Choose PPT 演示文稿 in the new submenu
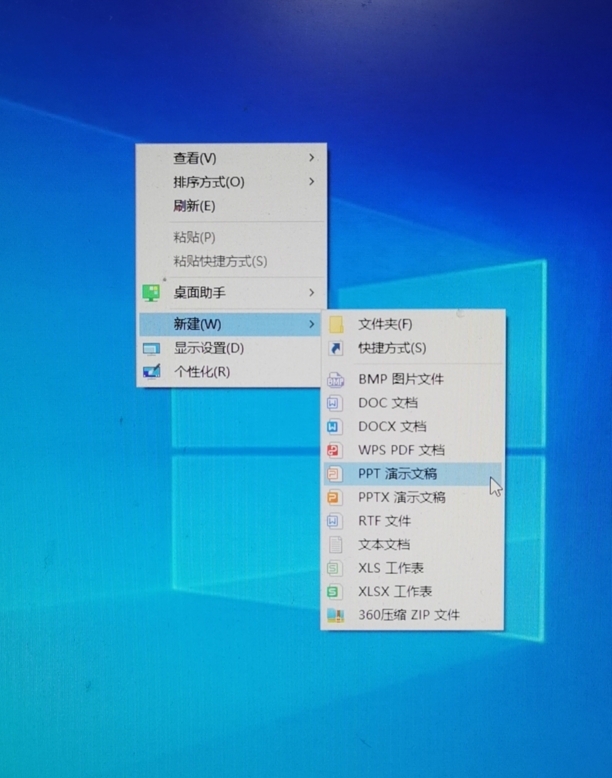Image resolution: width=612 pixels, height=778 pixels. click(x=397, y=474)
